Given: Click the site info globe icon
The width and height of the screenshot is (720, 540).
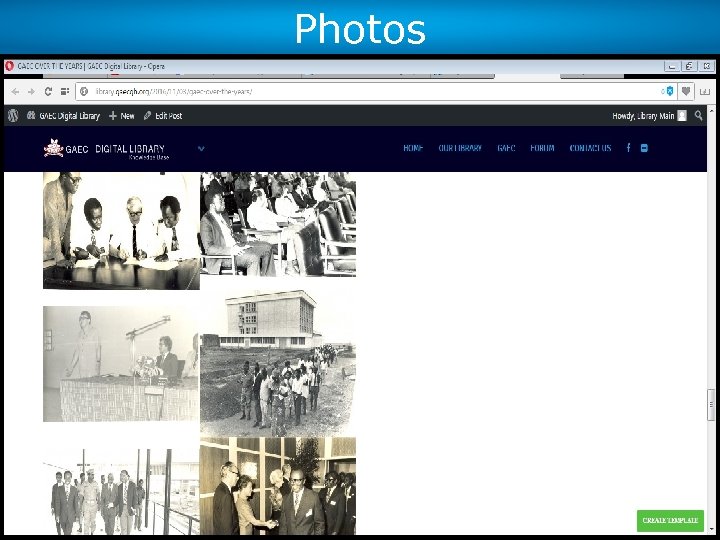Looking at the screenshot, I should (x=84, y=91).
